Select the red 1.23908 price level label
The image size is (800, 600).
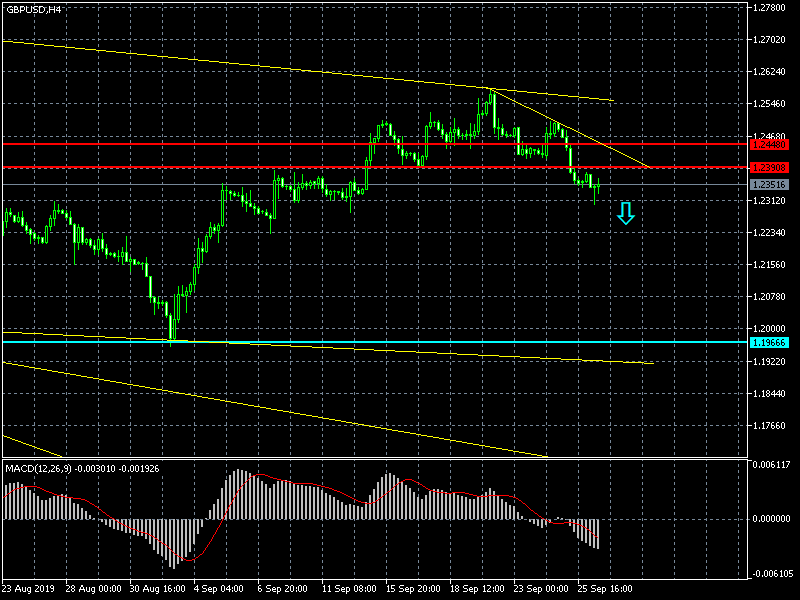click(x=769, y=167)
